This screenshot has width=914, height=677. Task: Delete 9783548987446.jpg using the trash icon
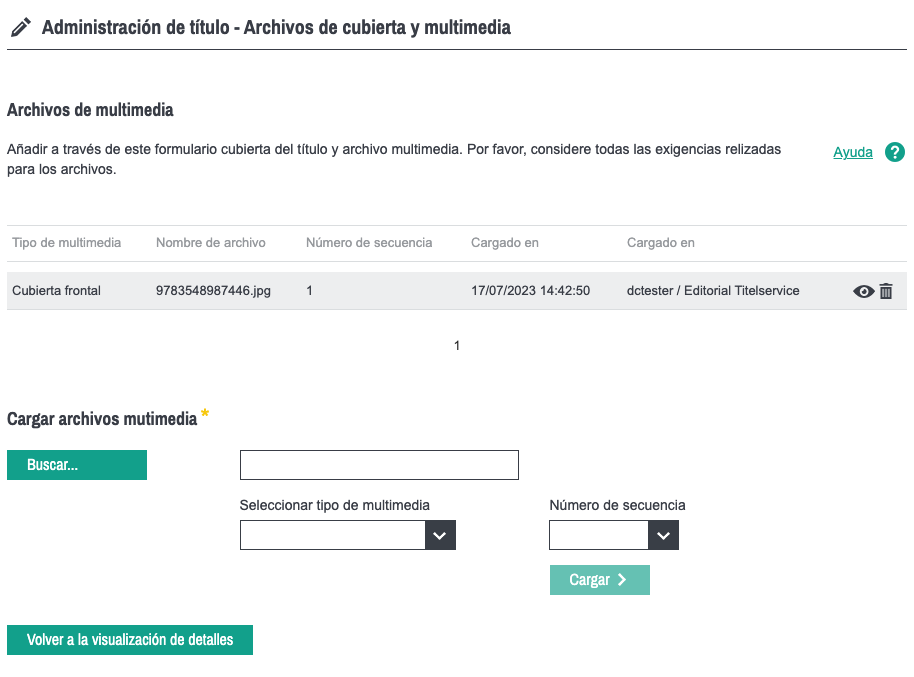click(886, 292)
